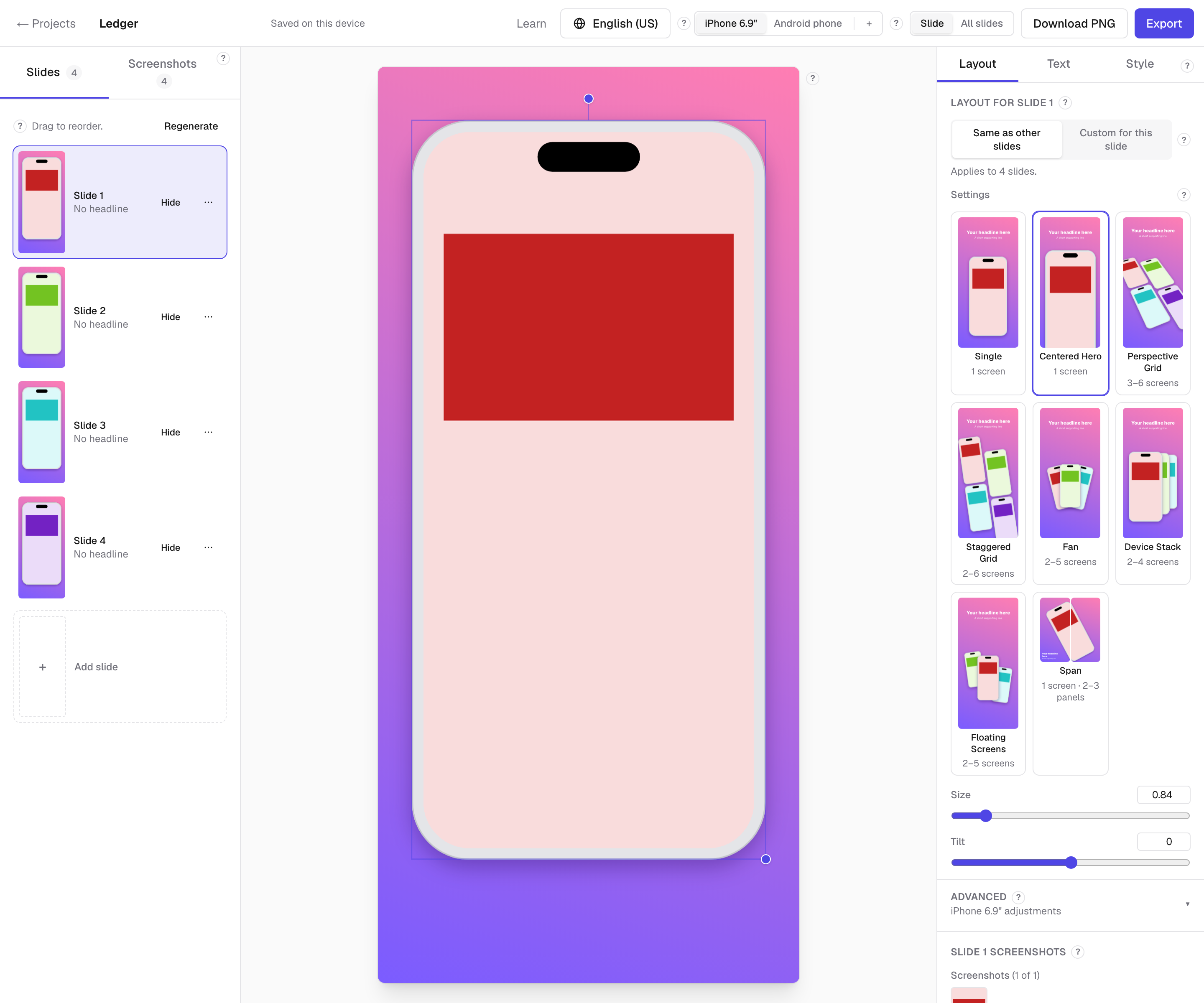
Task: Click the help icon after device tabs
Action: 896,23
